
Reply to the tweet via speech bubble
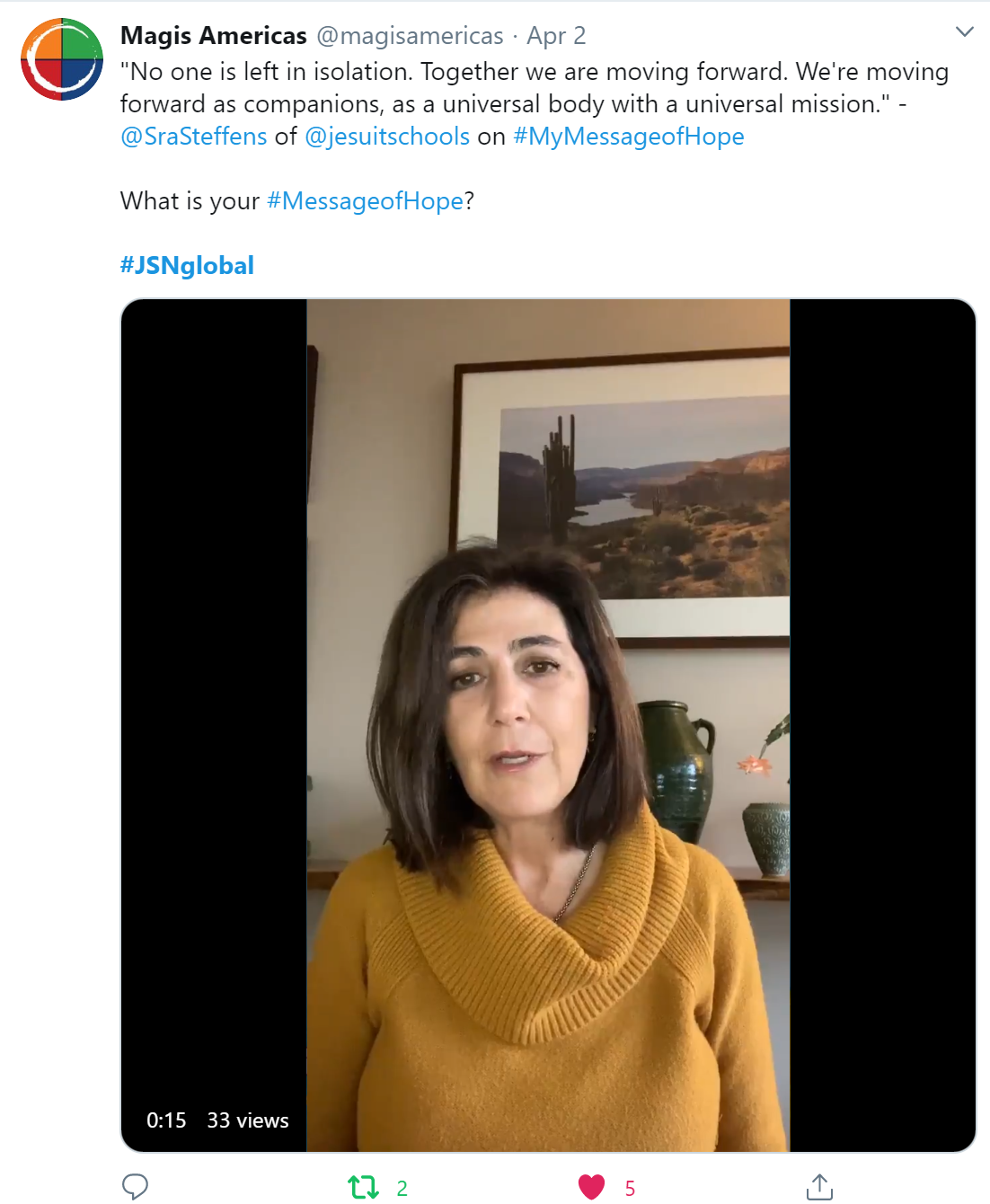click(135, 1187)
